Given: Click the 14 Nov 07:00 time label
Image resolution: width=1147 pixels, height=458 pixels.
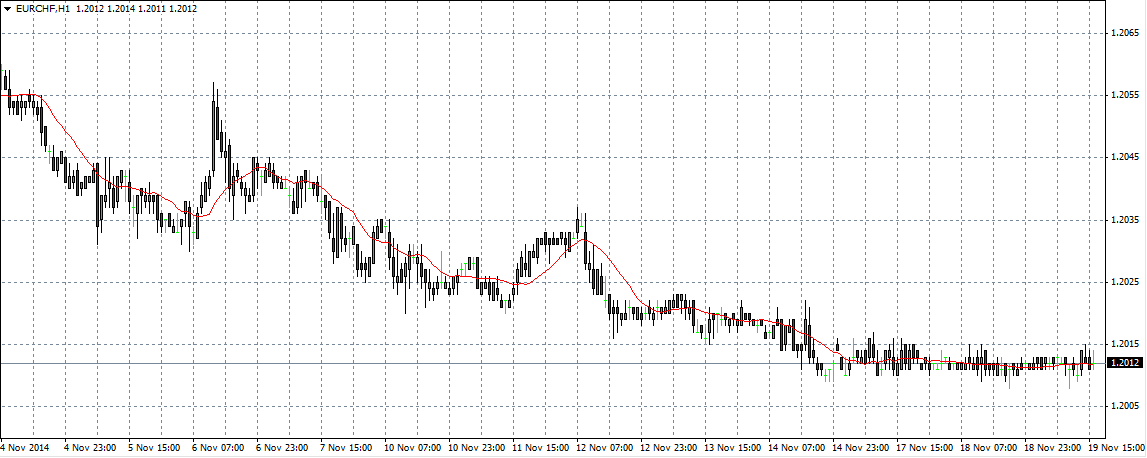Looking at the screenshot, I should click(796, 447).
